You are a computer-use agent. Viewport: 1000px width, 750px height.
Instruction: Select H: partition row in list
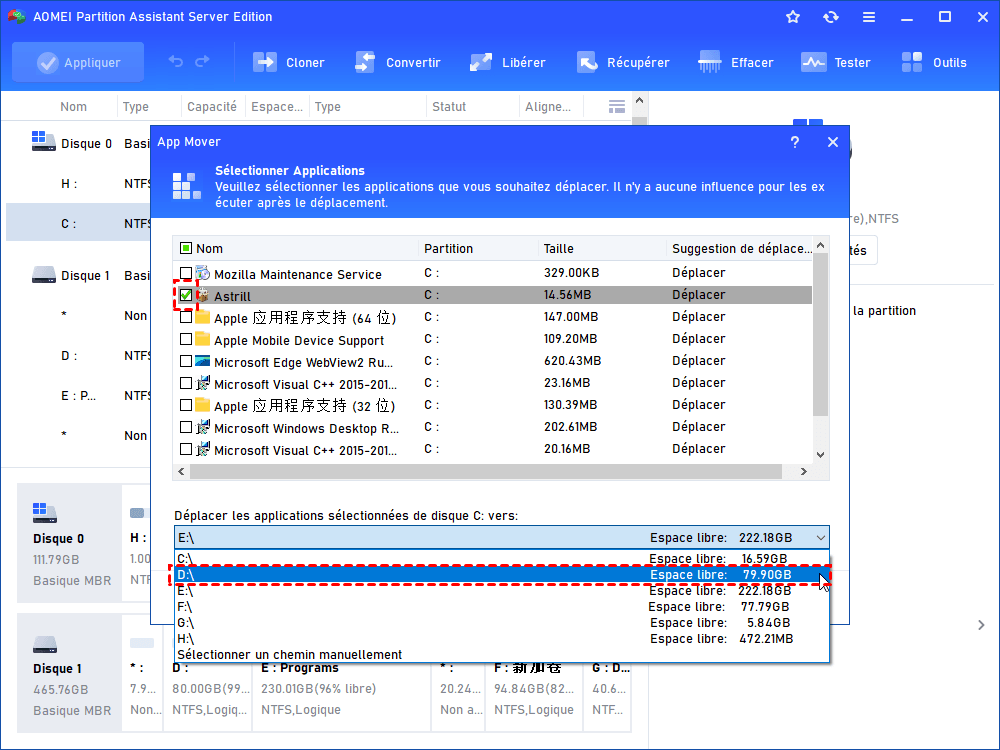point(78,184)
